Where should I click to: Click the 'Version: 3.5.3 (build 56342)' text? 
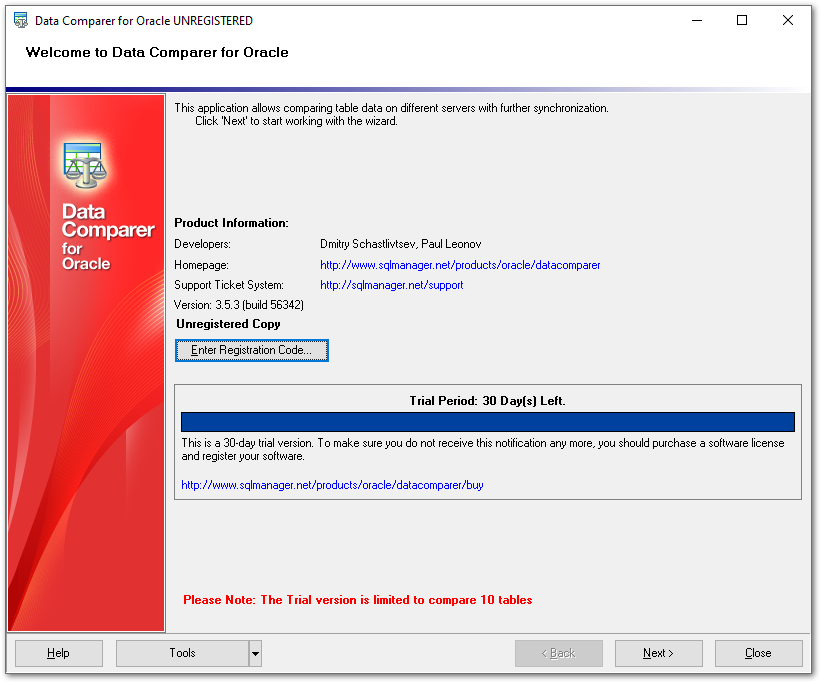click(239, 305)
